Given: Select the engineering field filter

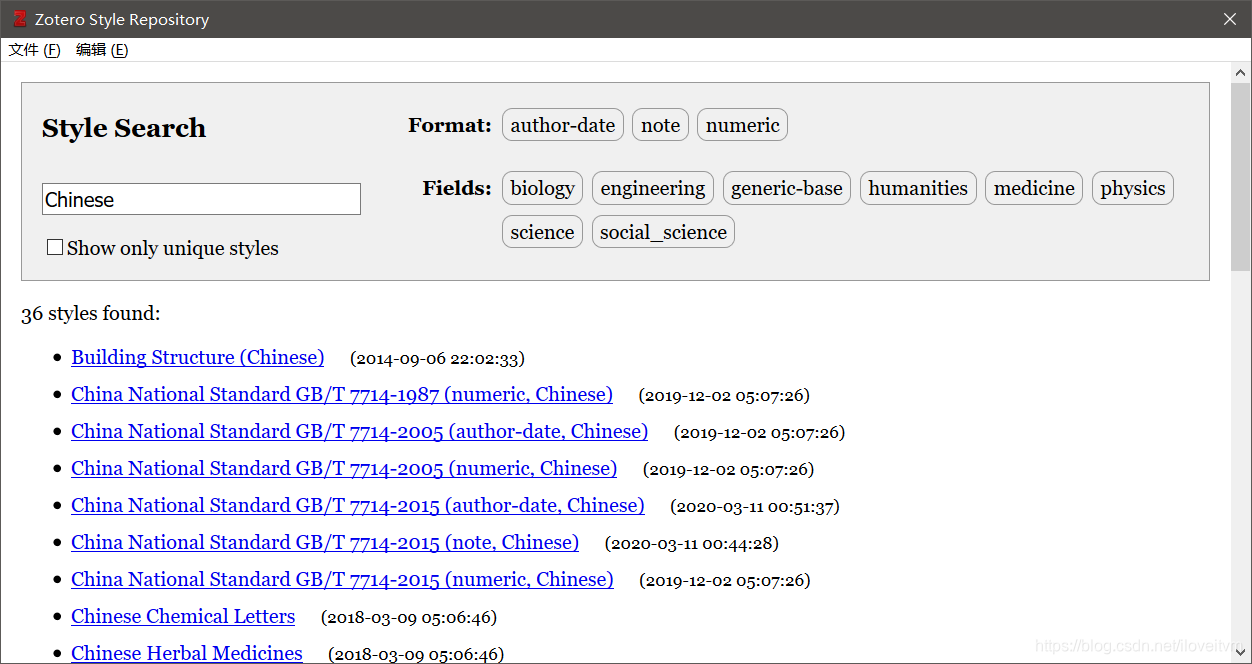Looking at the screenshot, I should pos(653,188).
